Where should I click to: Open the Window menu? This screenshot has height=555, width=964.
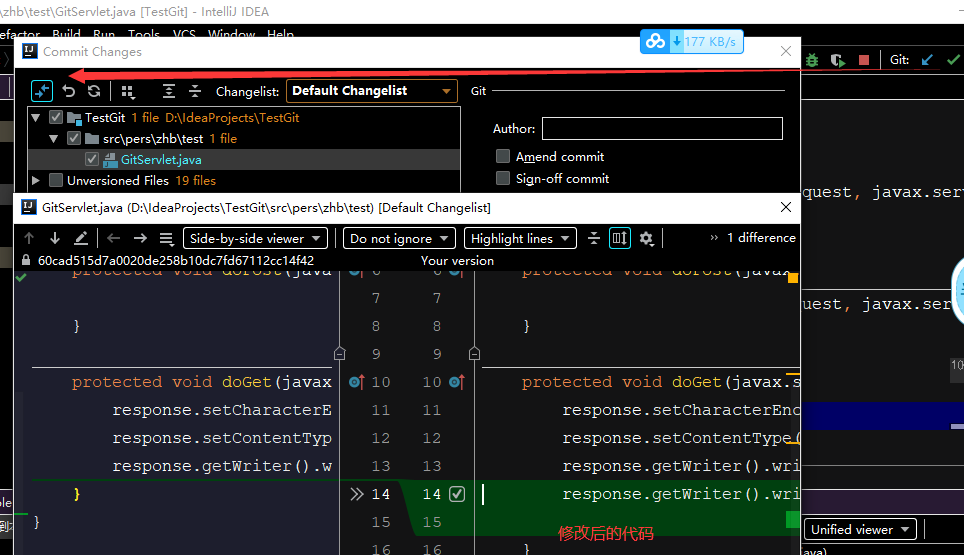click(x=231, y=34)
